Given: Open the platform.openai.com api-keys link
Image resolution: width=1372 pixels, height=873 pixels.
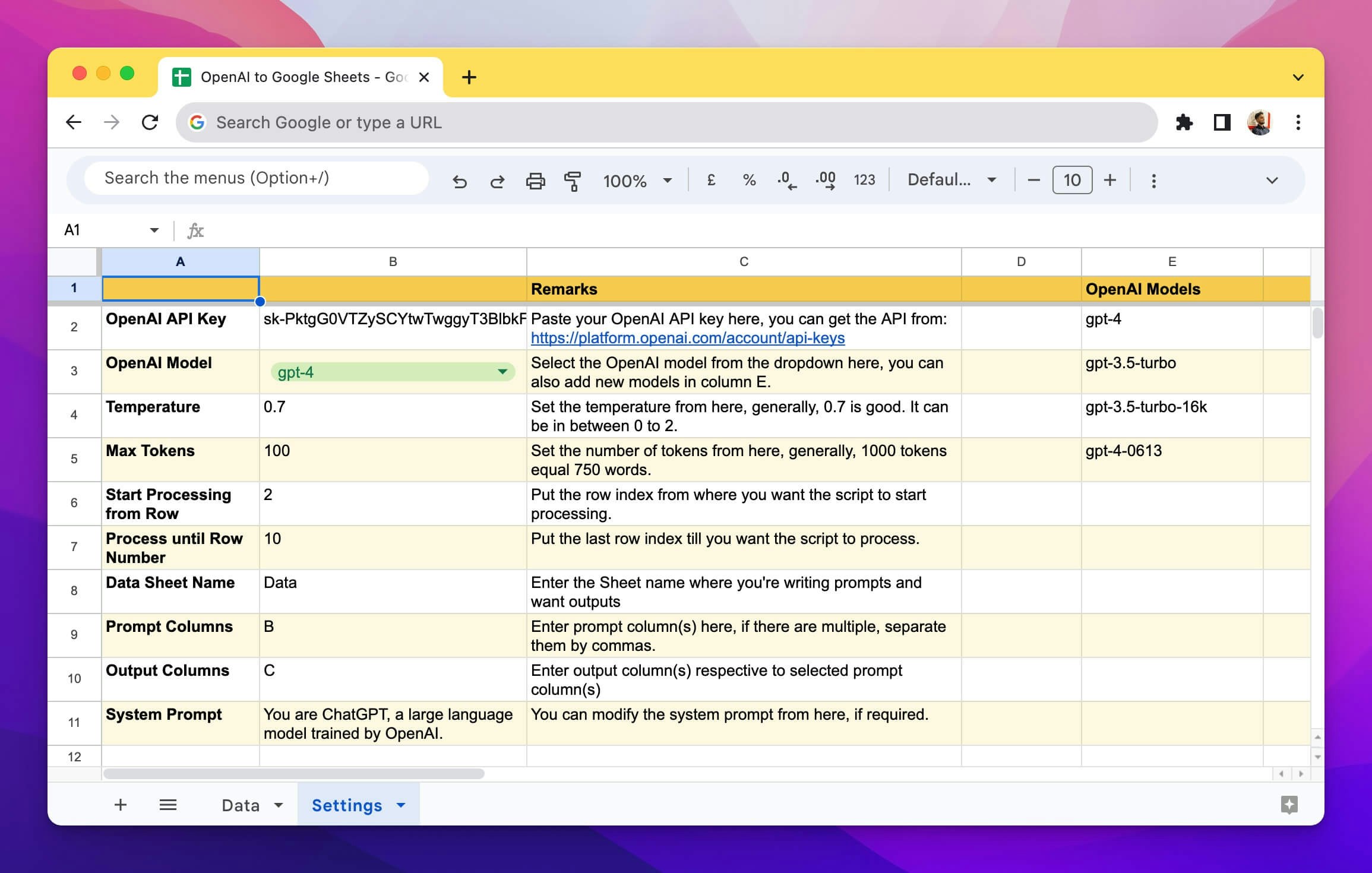Looking at the screenshot, I should [687, 338].
